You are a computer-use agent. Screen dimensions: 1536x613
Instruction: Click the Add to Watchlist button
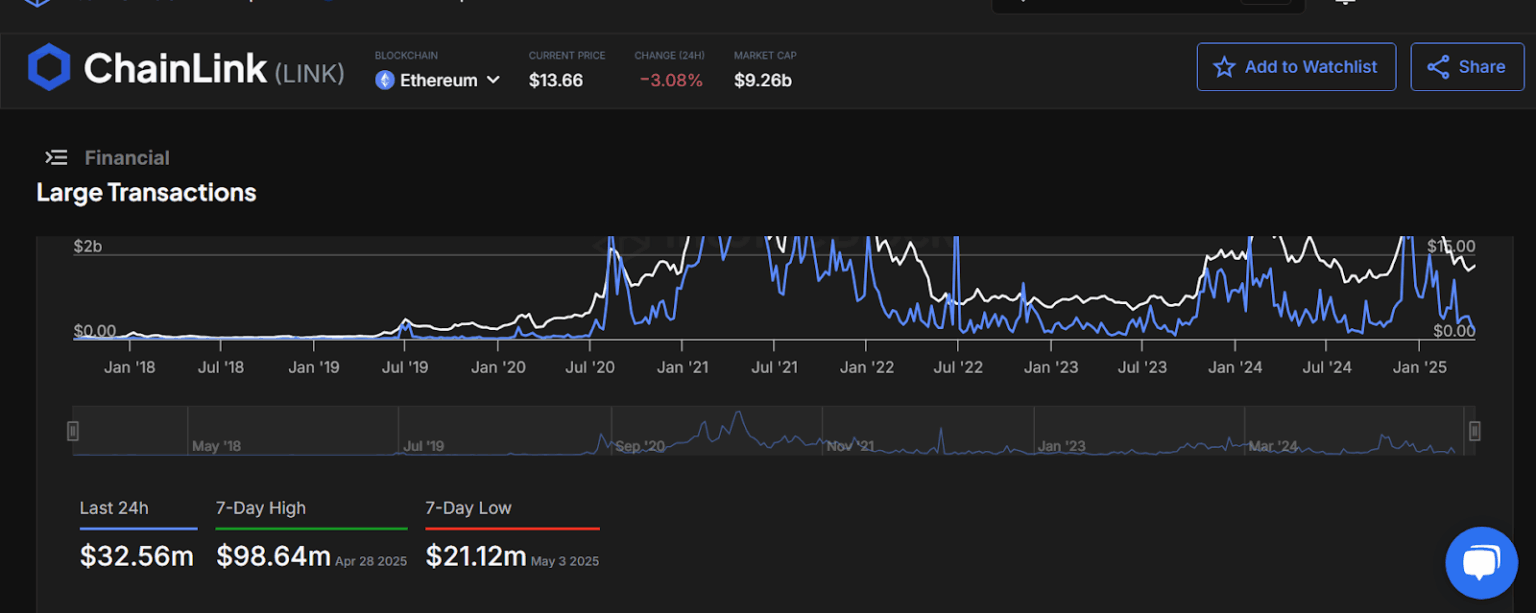click(x=1296, y=67)
